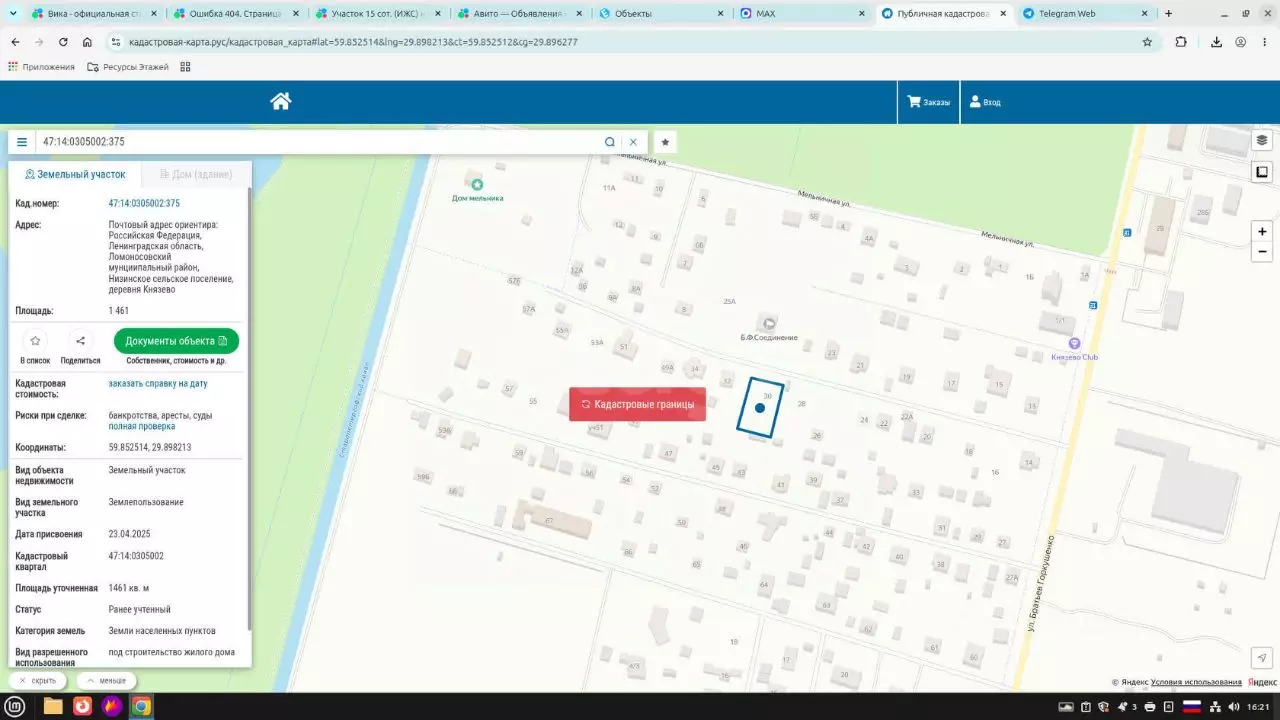Click the search magnifier icon
Screen dimensions: 1280x720
click(610, 142)
